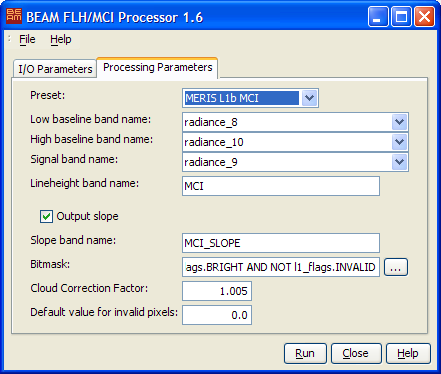Click the 'Low baseline band name:' label
The width and height of the screenshot is (441, 374).
click(x=91, y=119)
